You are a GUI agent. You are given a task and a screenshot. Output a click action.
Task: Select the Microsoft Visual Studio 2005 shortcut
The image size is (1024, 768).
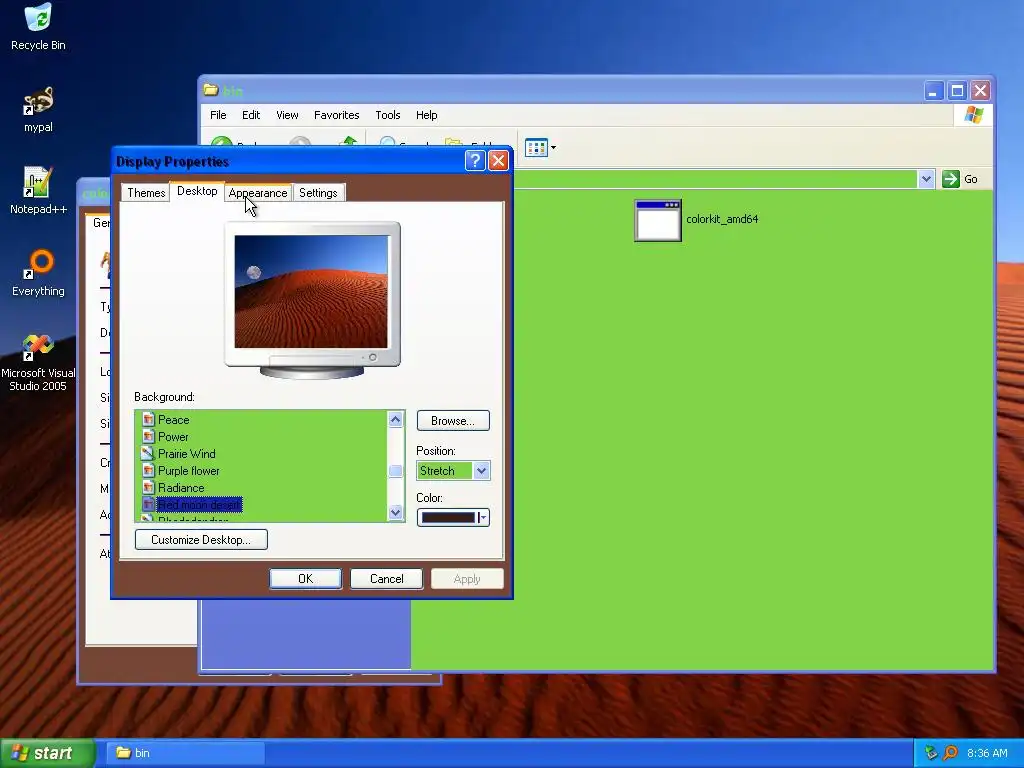38,362
